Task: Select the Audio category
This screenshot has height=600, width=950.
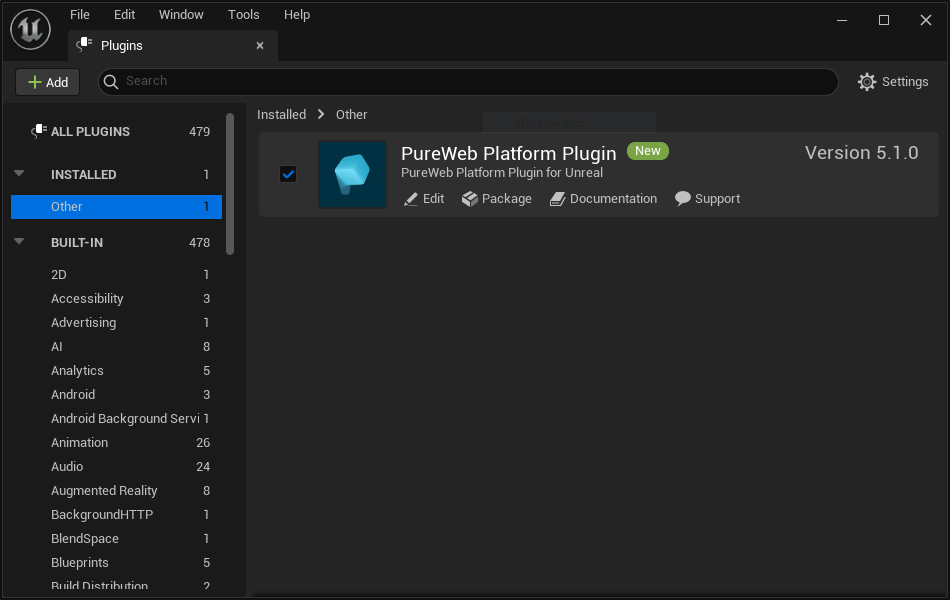Action: [116, 467]
